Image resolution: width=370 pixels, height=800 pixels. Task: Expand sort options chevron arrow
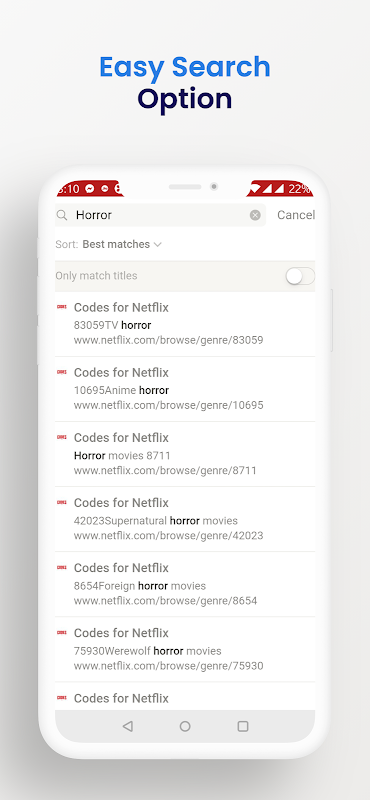click(157, 244)
